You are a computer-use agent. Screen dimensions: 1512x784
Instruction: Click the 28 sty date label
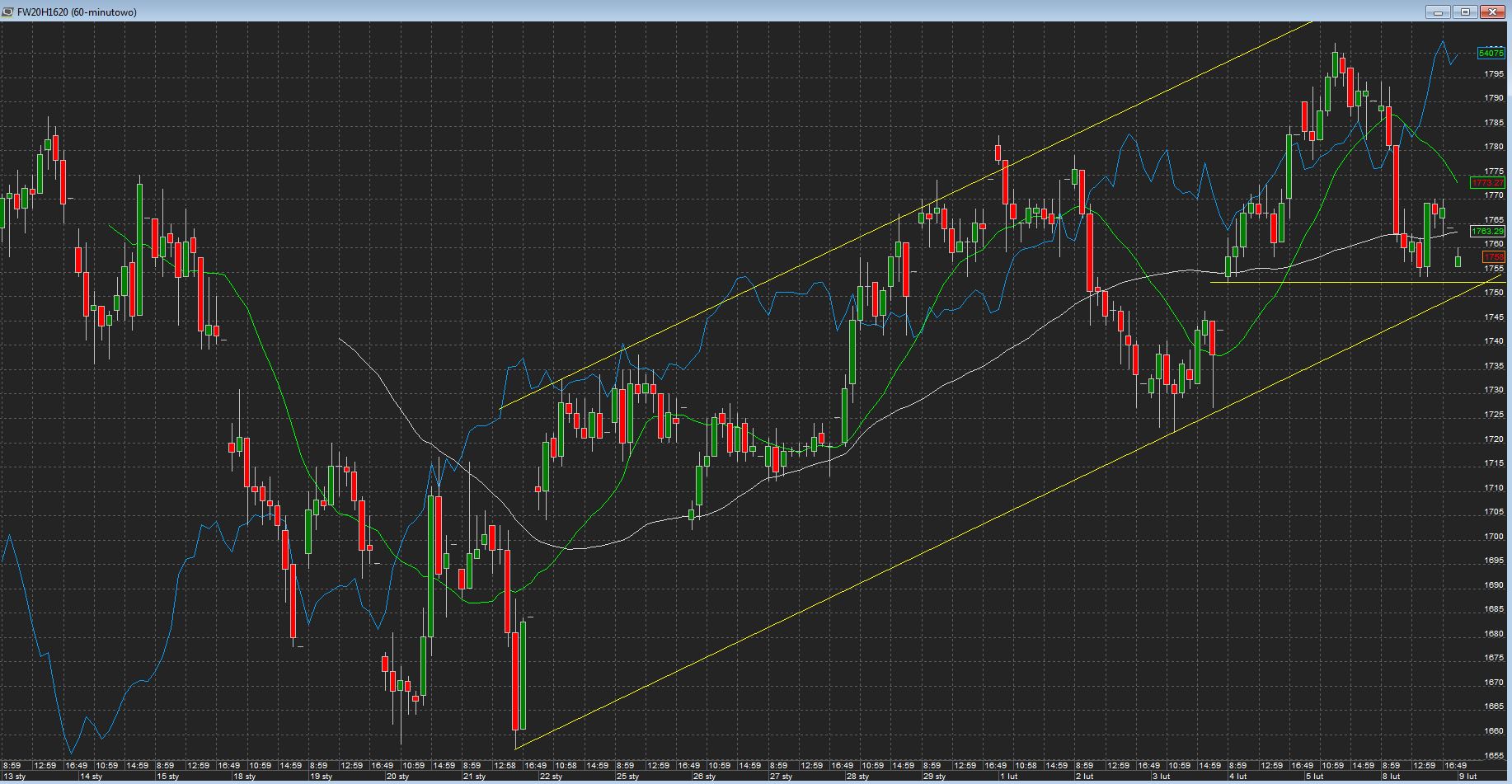[x=858, y=777]
